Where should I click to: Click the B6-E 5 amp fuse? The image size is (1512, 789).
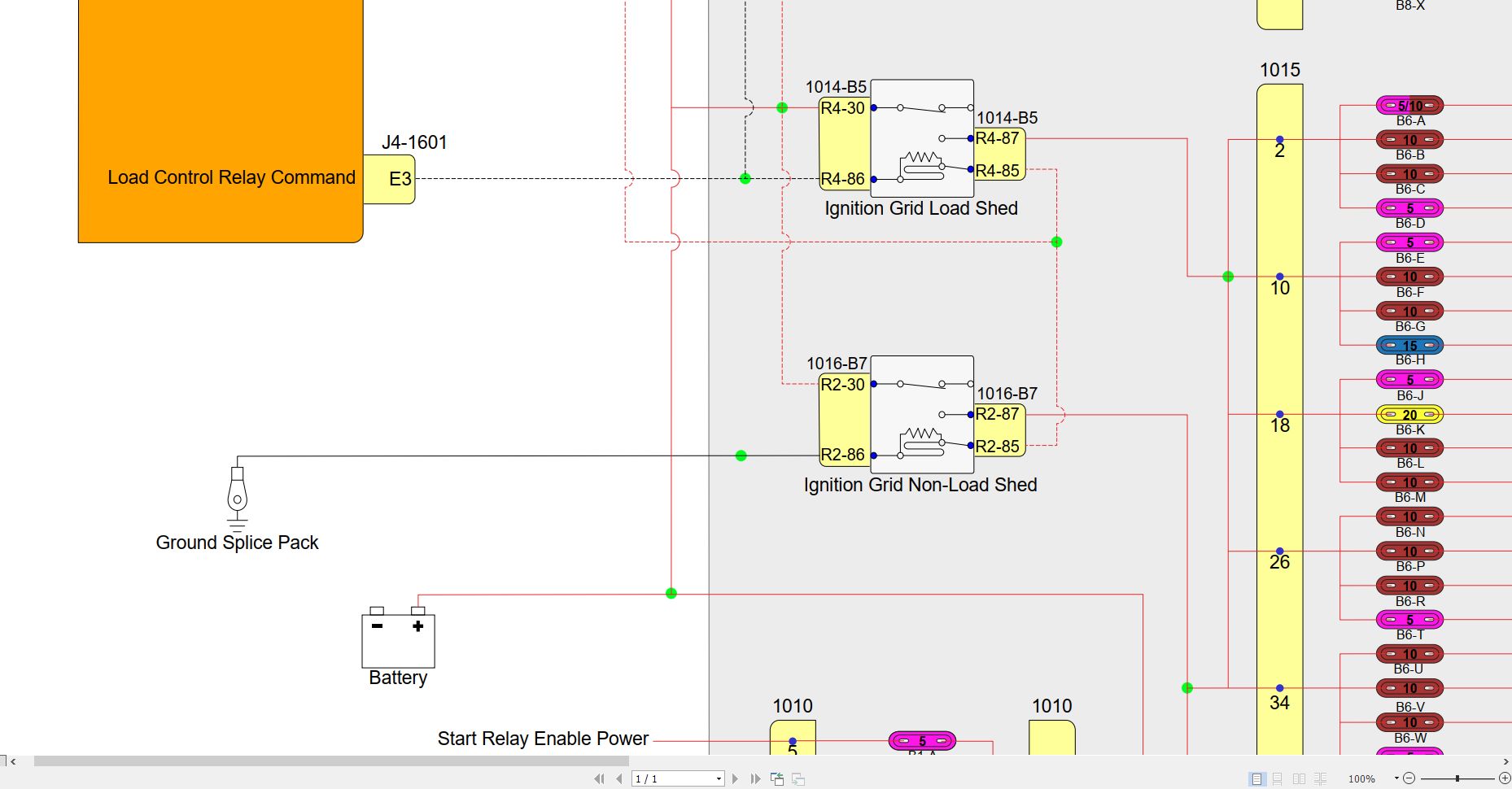click(x=1409, y=242)
